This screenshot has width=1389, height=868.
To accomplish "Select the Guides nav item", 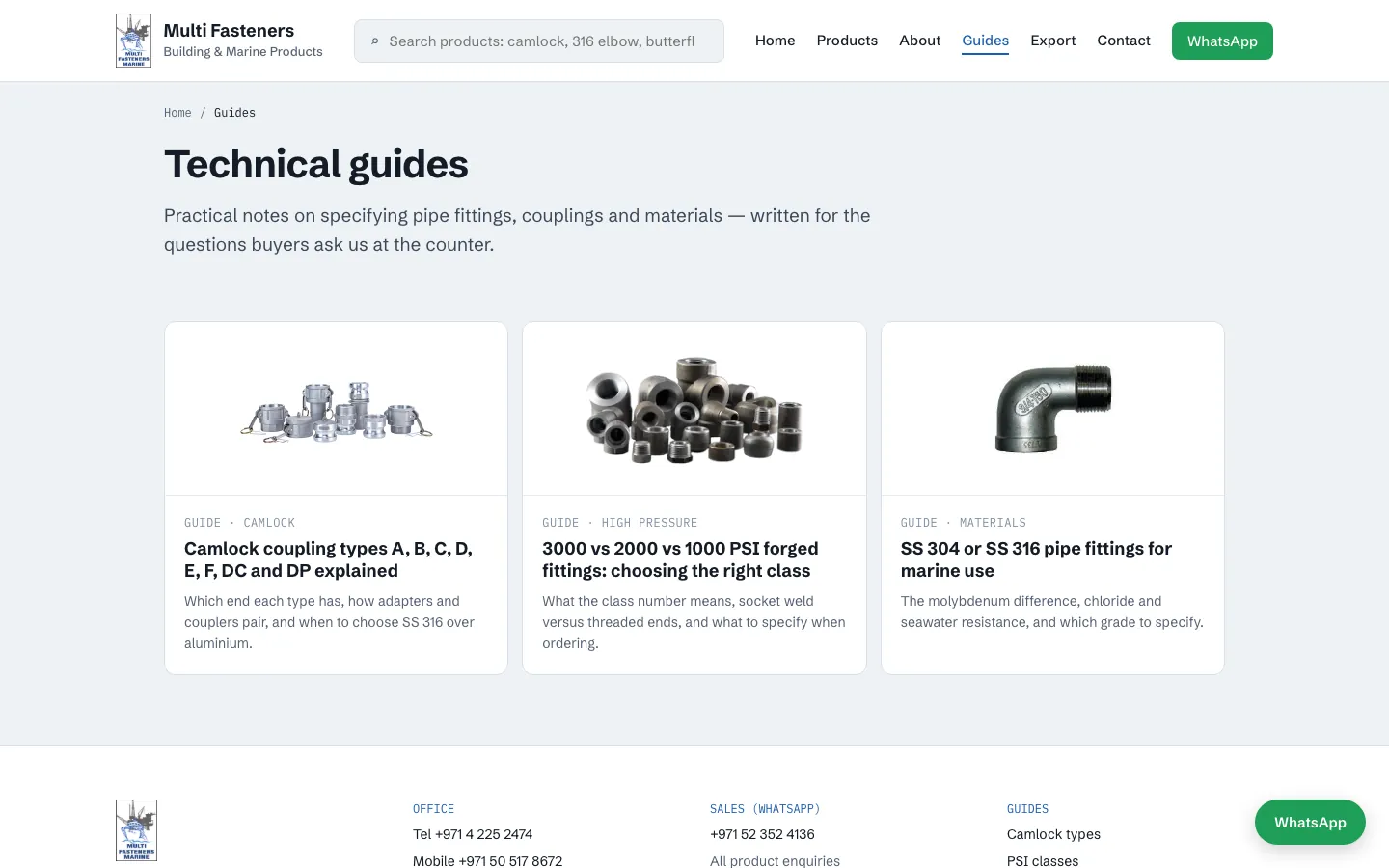I will pos(985,41).
